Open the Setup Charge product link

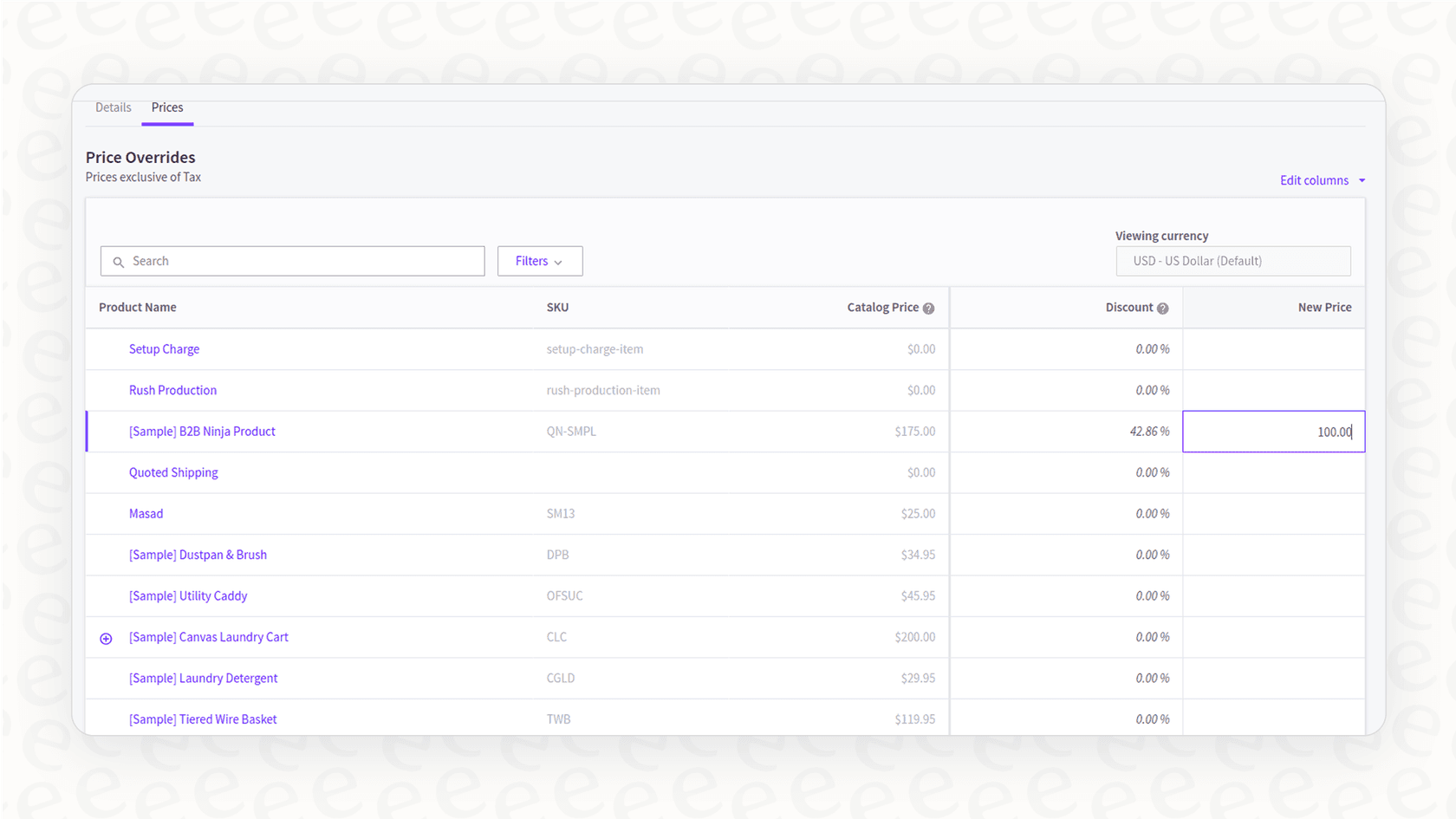(x=164, y=348)
